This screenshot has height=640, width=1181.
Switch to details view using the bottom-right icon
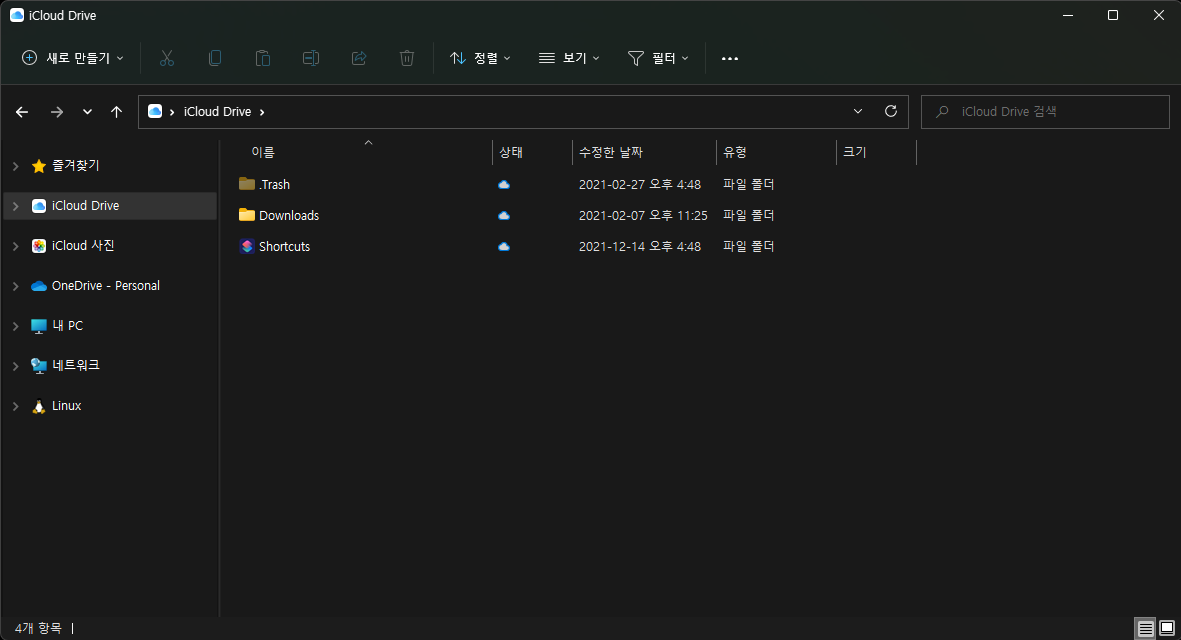[x=1144, y=627]
